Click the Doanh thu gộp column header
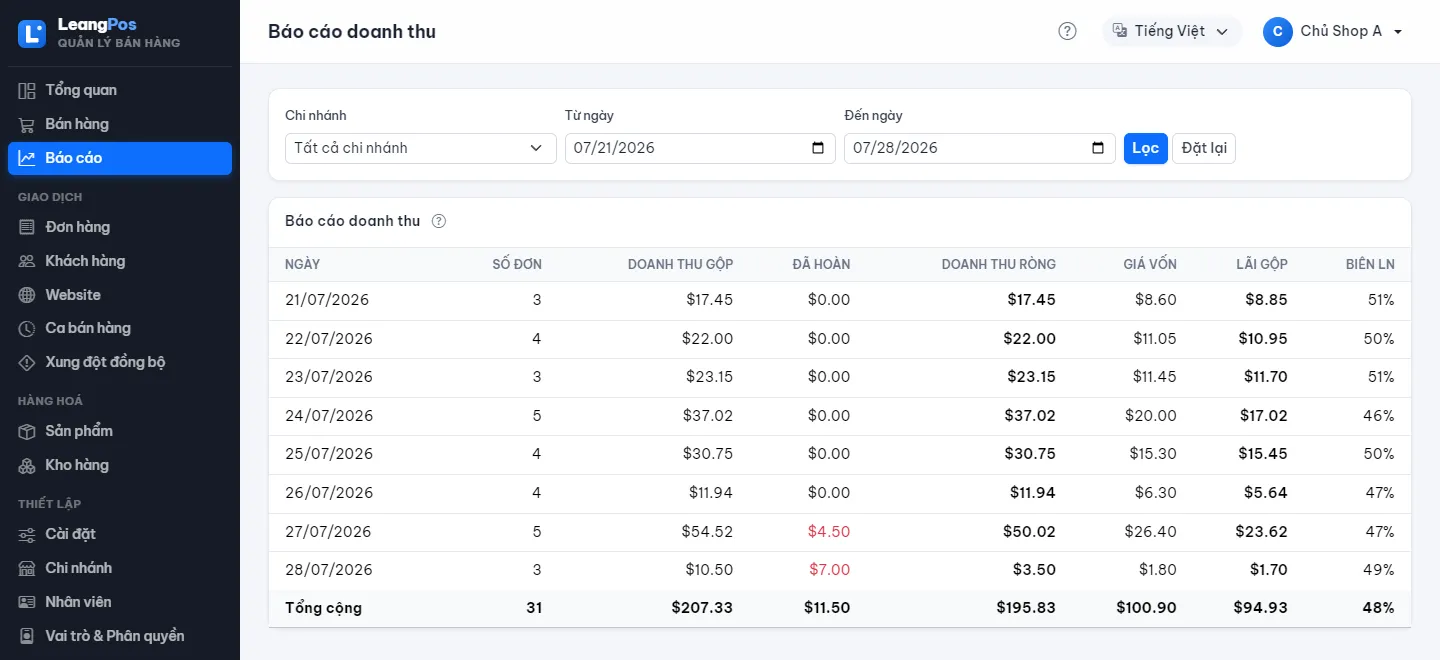The height and width of the screenshot is (660, 1440). pyautogui.click(x=680, y=264)
